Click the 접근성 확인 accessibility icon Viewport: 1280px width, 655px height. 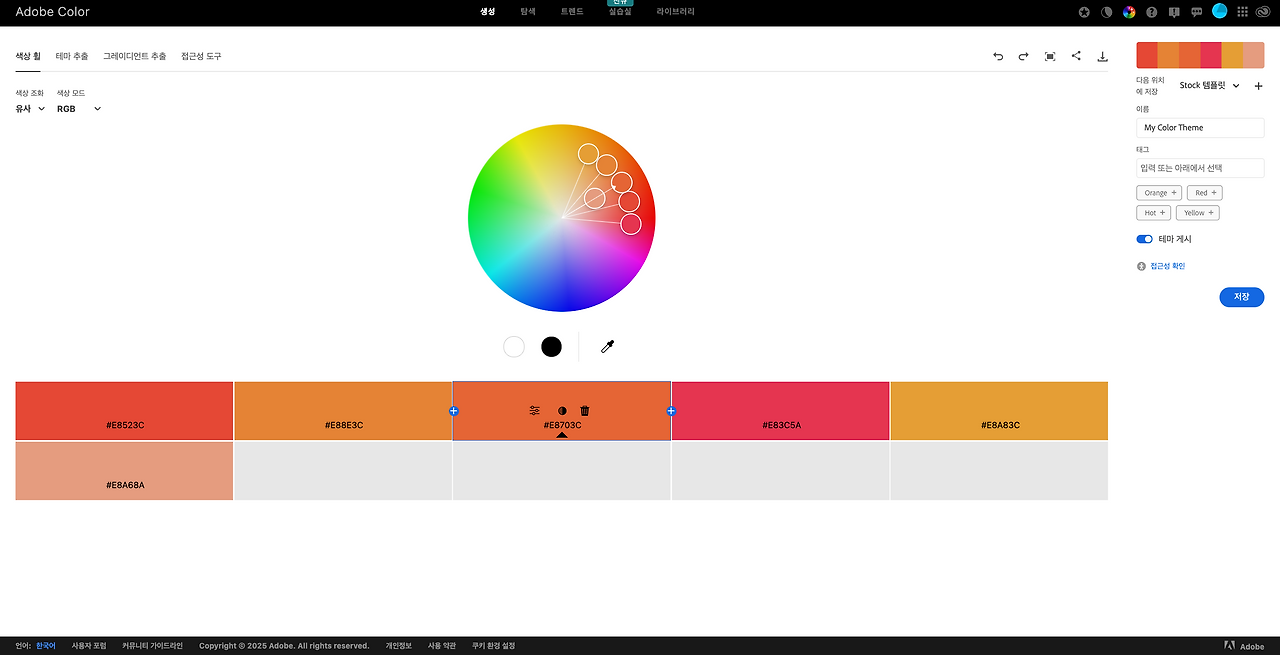(x=1141, y=266)
